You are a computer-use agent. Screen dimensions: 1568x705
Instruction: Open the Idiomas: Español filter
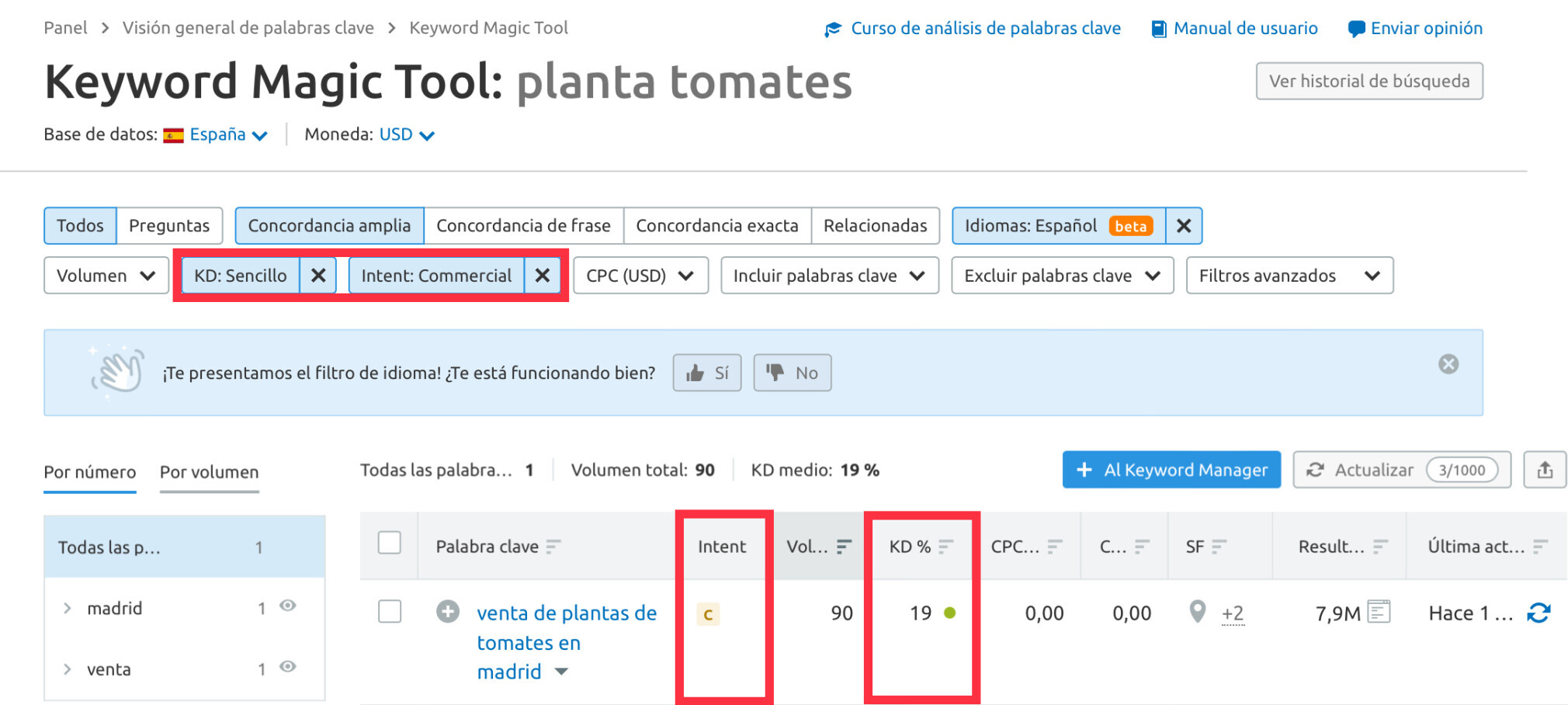click(x=1059, y=225)
